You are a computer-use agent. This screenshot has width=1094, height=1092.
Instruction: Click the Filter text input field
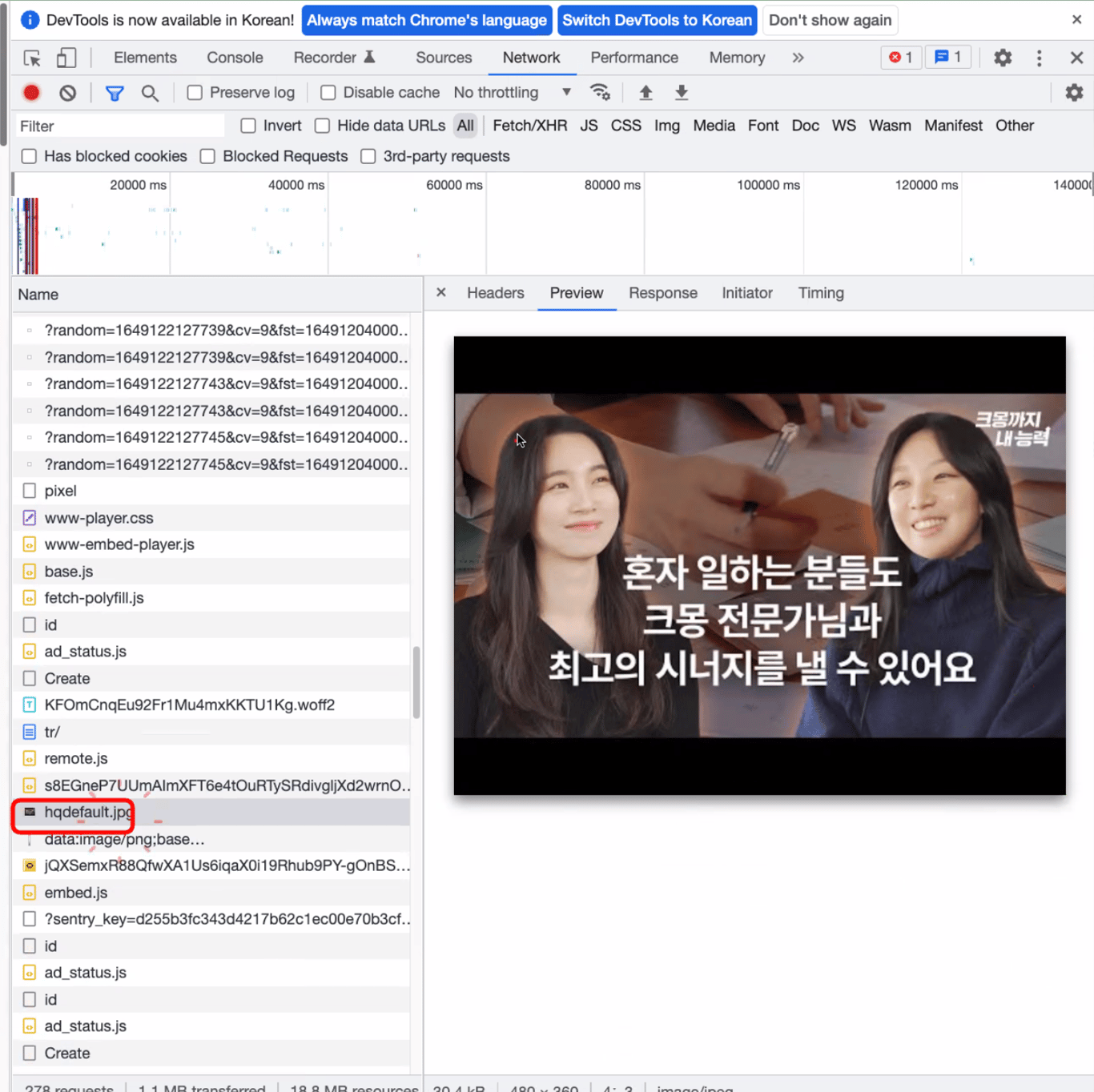120,126
